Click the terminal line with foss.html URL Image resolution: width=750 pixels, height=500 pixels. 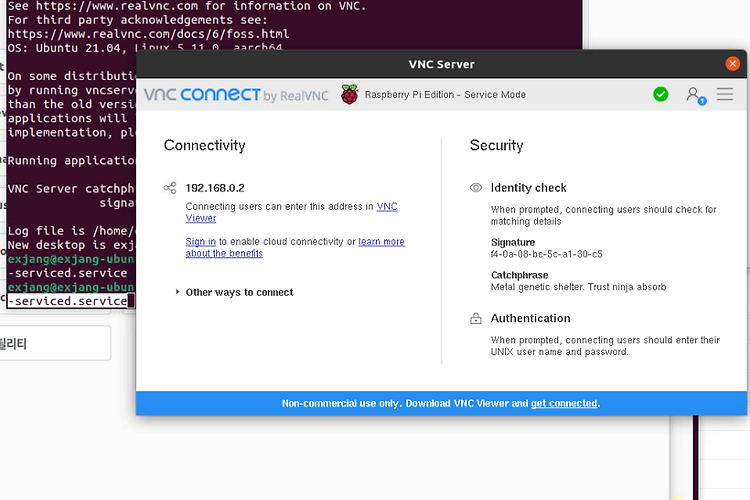[148, 34]
